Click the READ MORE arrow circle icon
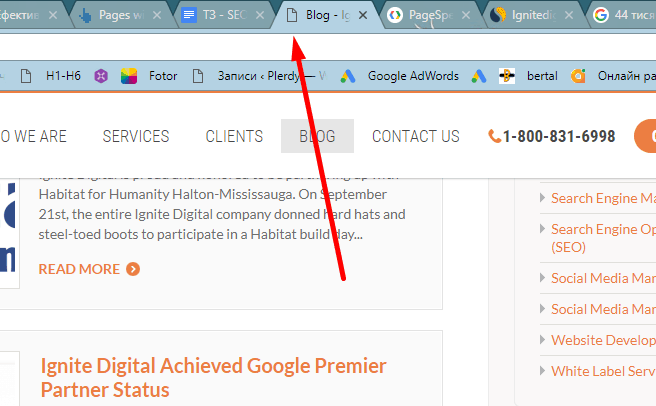Screen dimensions: 656x406 [x=133, y=269]
